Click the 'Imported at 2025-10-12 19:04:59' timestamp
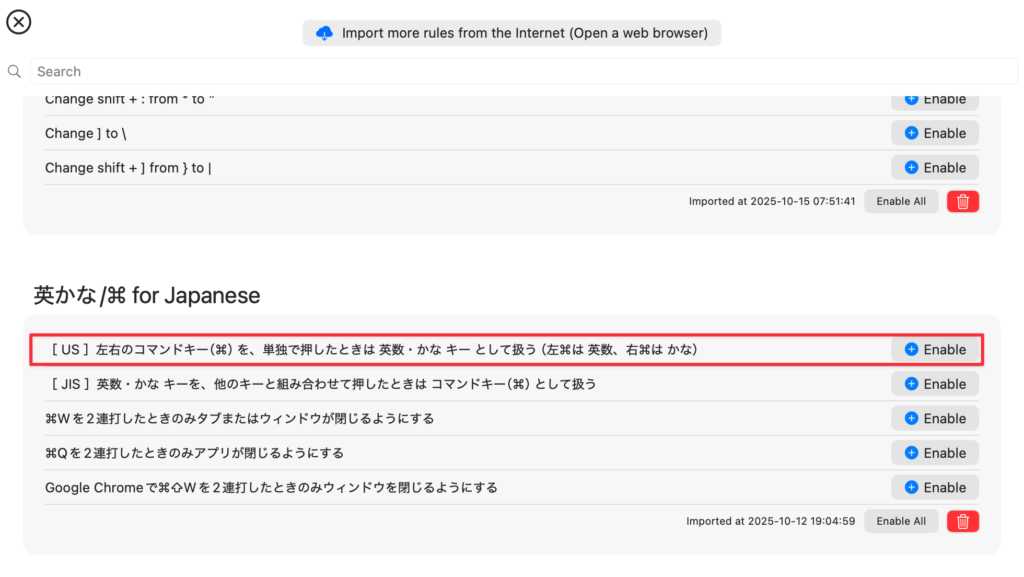The width and height of the screenshot is (1024, 577). [771, 521]
